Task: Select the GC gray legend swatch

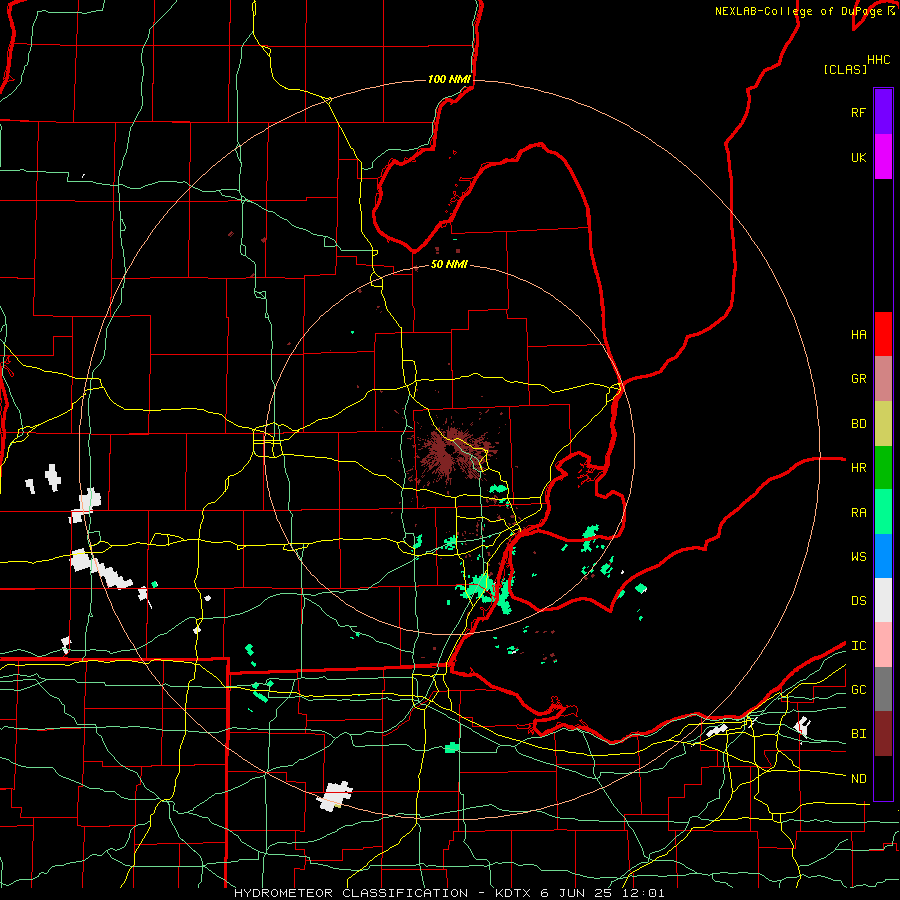Action: (883, 689)
